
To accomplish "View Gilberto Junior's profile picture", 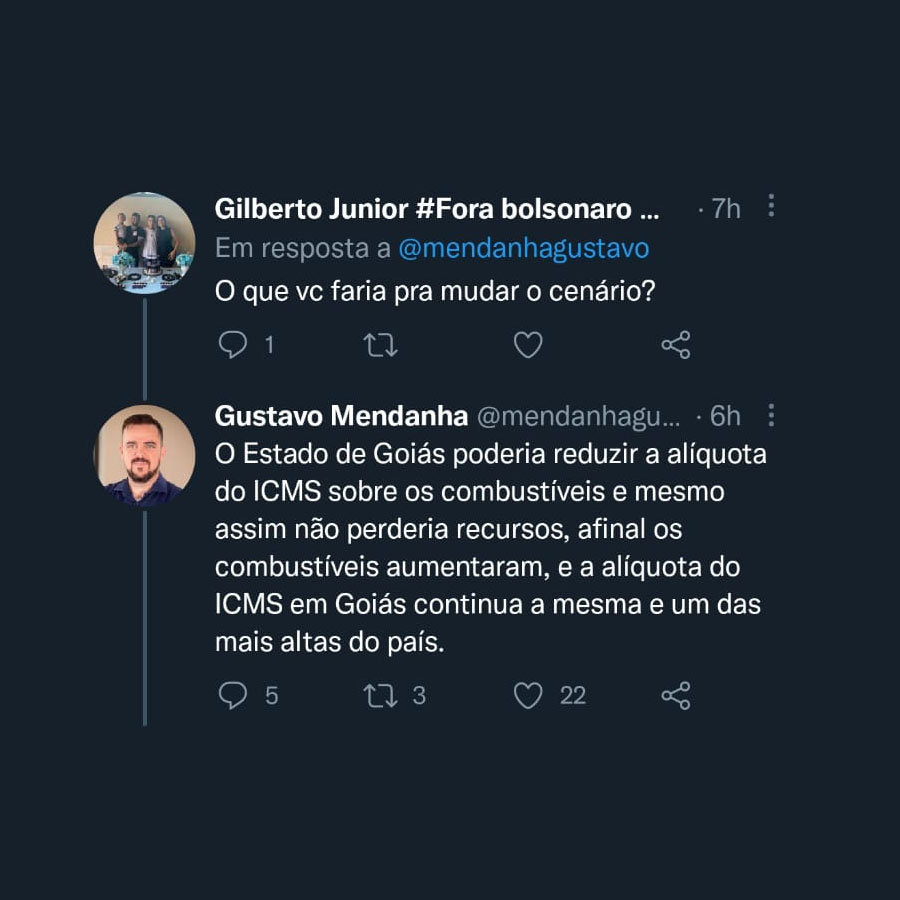I will pos(144,243).
